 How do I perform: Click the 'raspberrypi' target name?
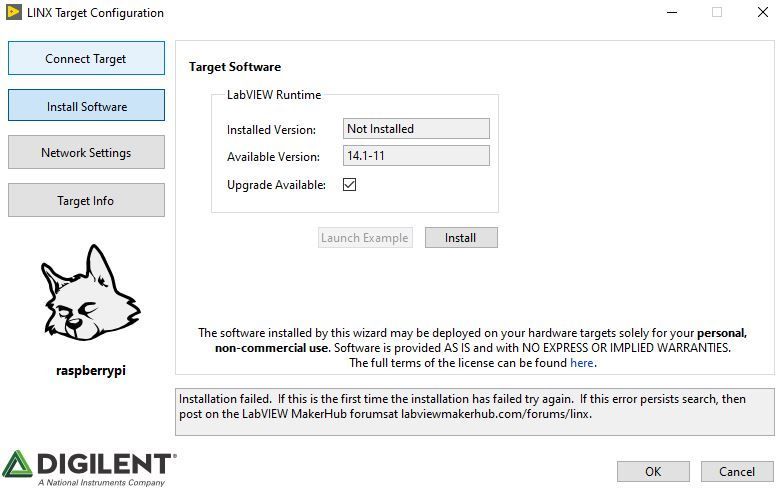[91, 371]
